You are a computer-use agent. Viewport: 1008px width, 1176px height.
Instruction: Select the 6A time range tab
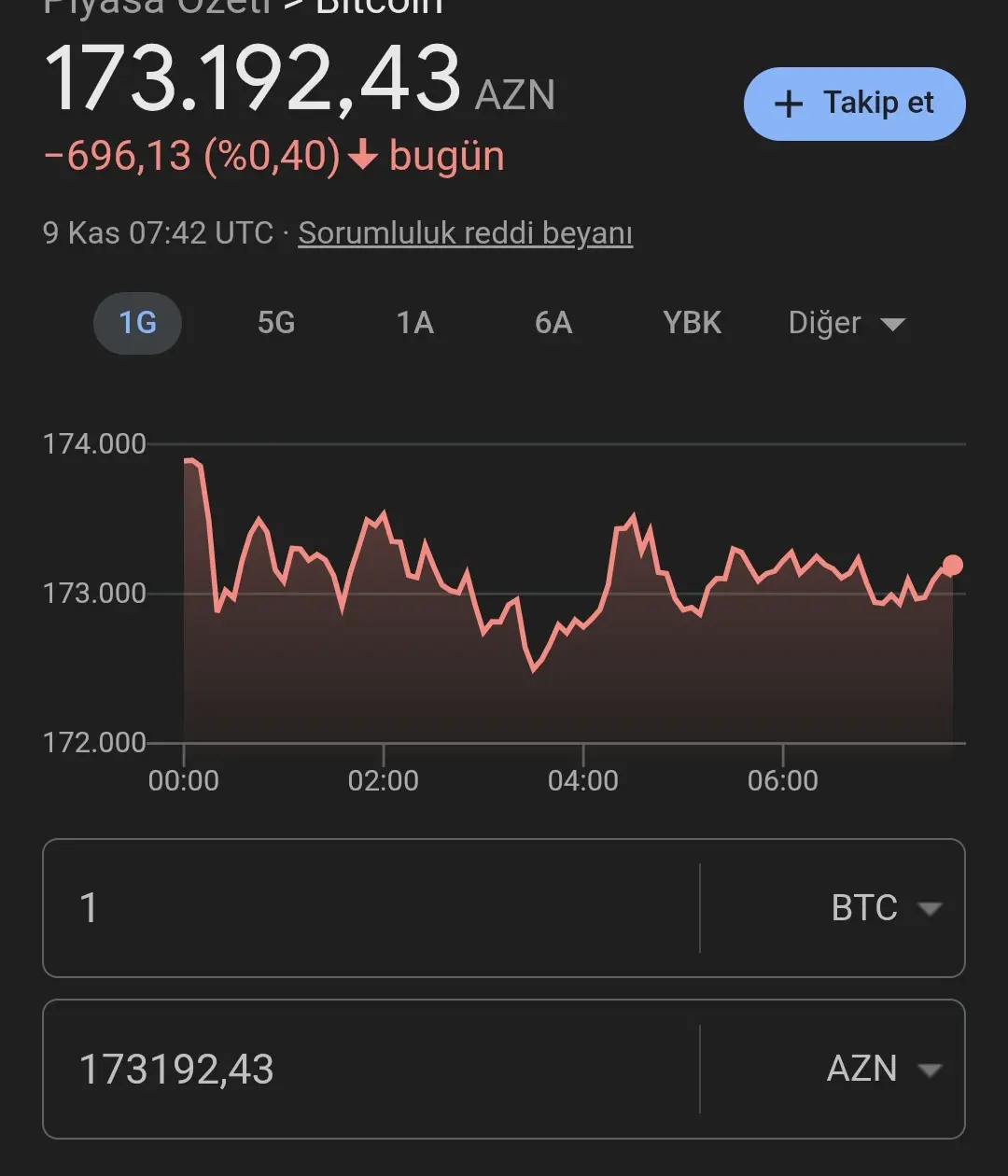click(x=553, y=323)
